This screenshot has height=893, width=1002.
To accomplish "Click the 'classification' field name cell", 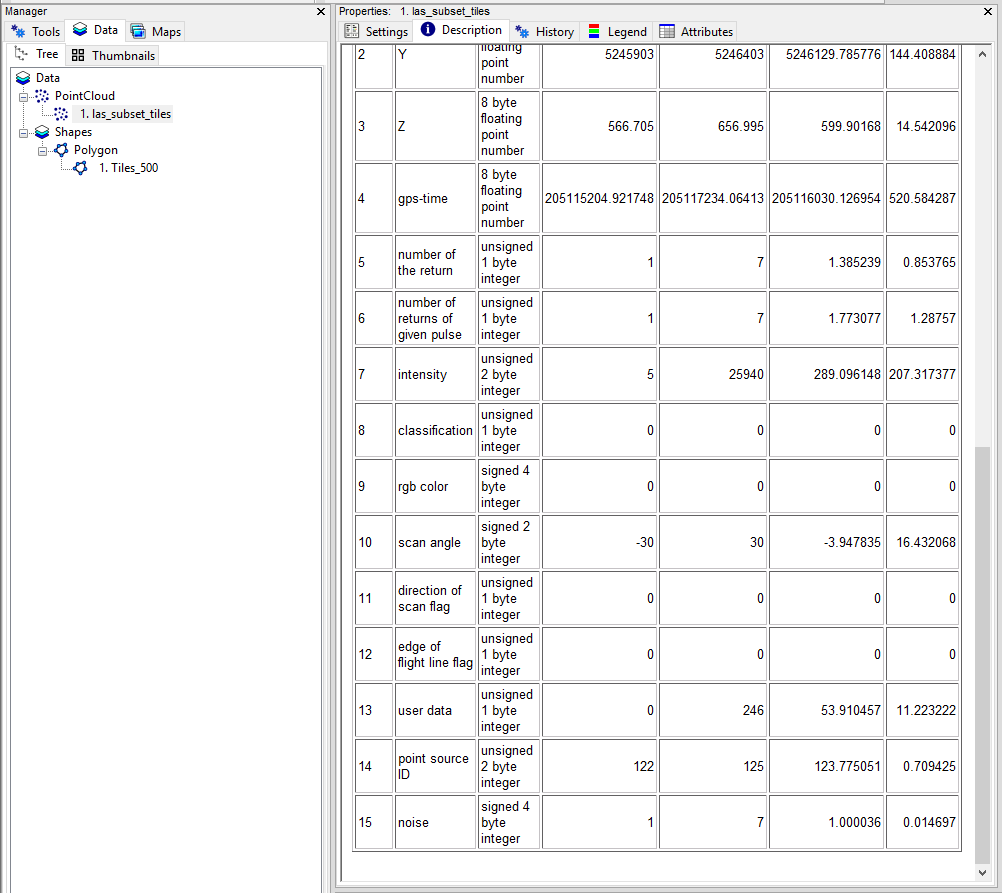I will 435,431.
